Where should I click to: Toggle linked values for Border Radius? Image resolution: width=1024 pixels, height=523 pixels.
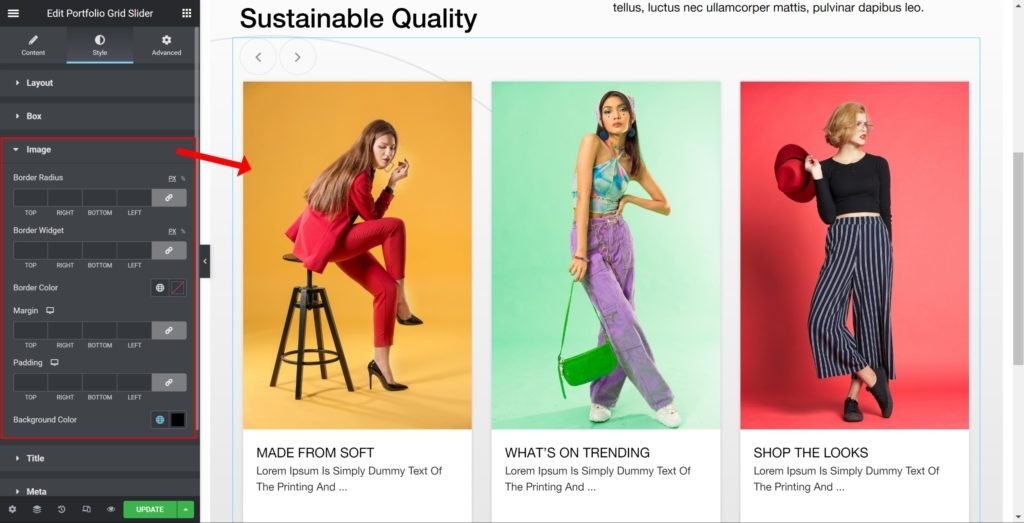pos(169,198)
